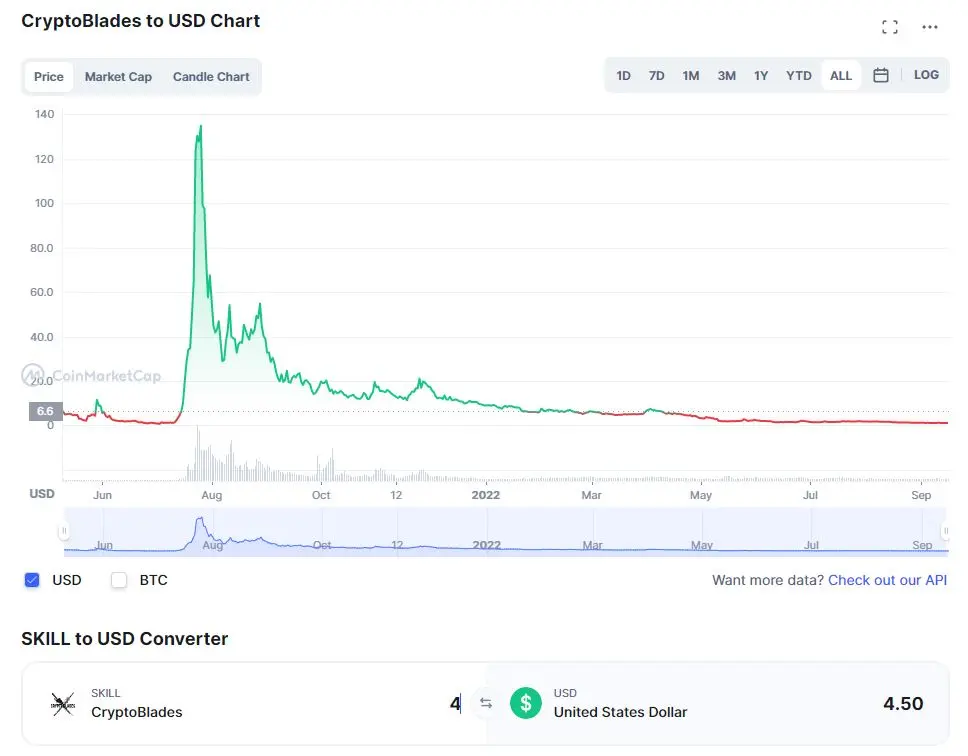The height and width of the screenshot is (756, 968).
Task: Grab the left range selector handle
Action: tap(64, 531)
